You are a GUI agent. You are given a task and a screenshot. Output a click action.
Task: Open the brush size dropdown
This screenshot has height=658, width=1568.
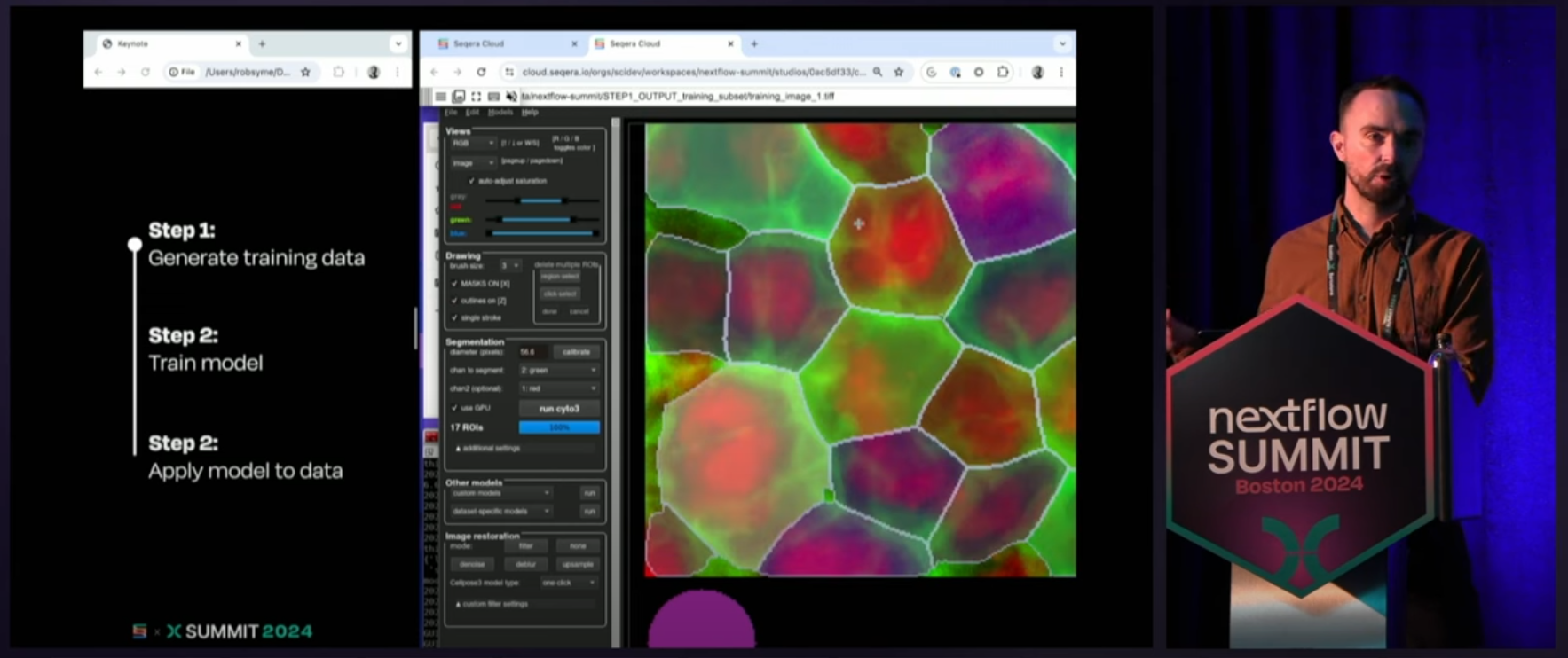[x=509, y=265]
